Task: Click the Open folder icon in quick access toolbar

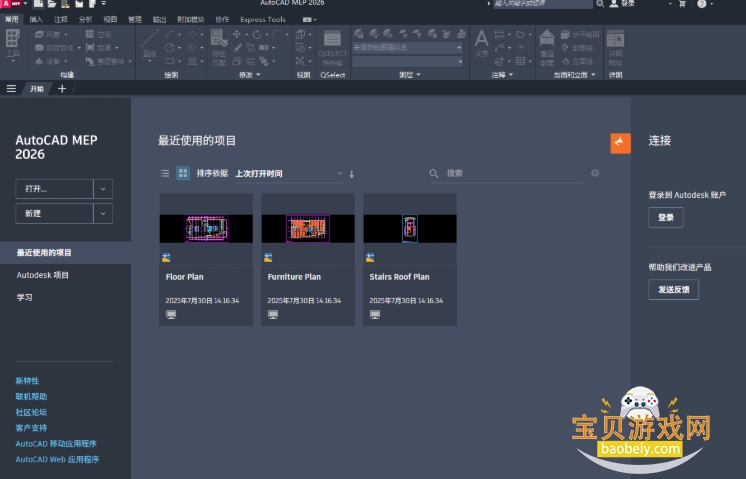Action: pyautogui.click(x=51, y=3)
